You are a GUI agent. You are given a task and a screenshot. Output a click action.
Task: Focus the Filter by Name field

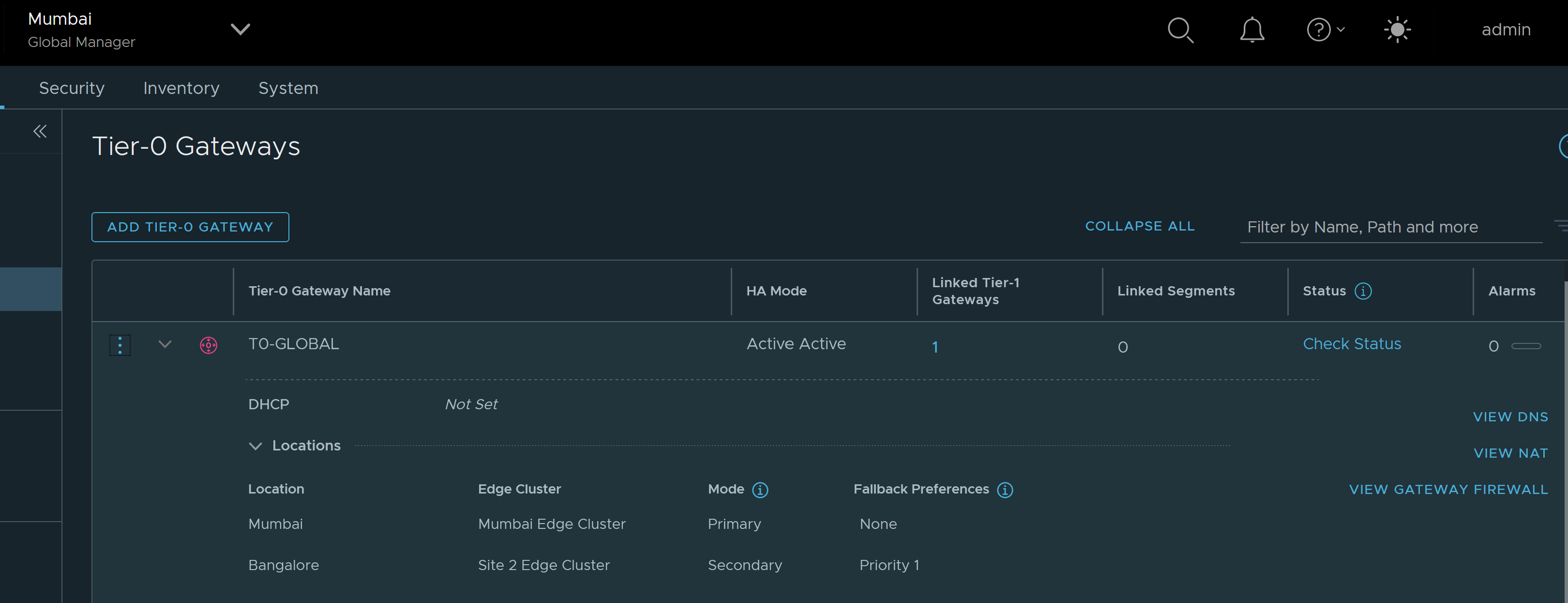1390,227
